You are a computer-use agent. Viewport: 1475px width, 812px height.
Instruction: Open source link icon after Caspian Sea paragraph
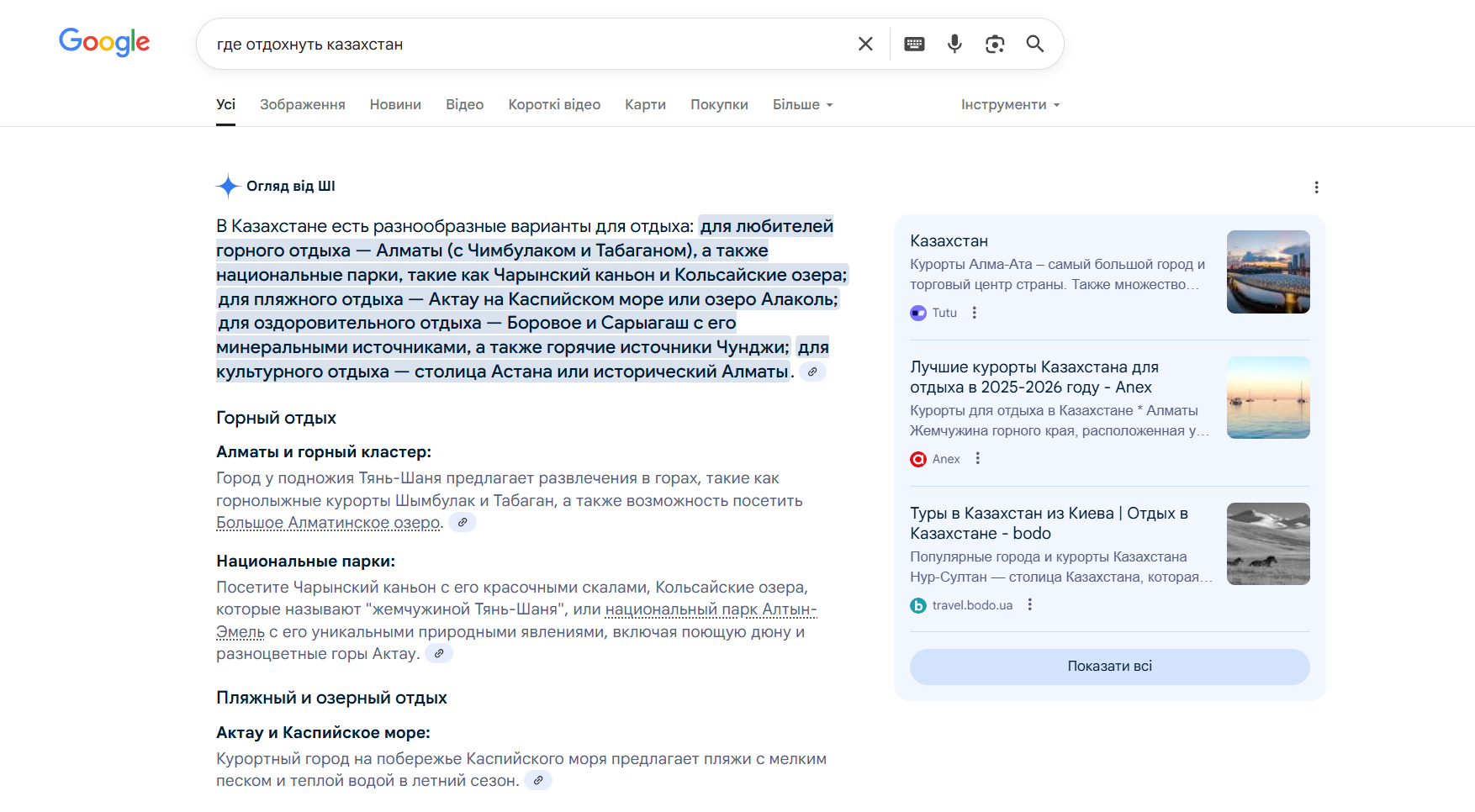[538, 781]
